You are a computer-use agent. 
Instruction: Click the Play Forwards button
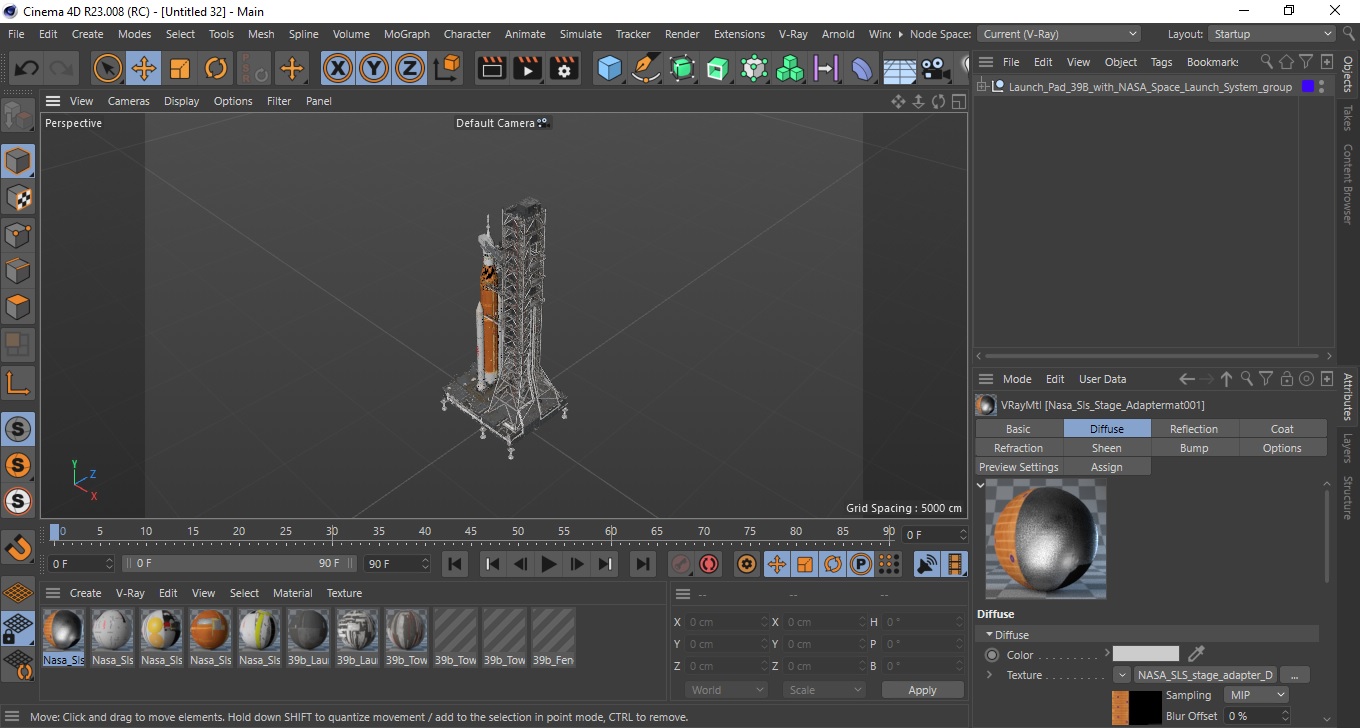click(548, 564)
